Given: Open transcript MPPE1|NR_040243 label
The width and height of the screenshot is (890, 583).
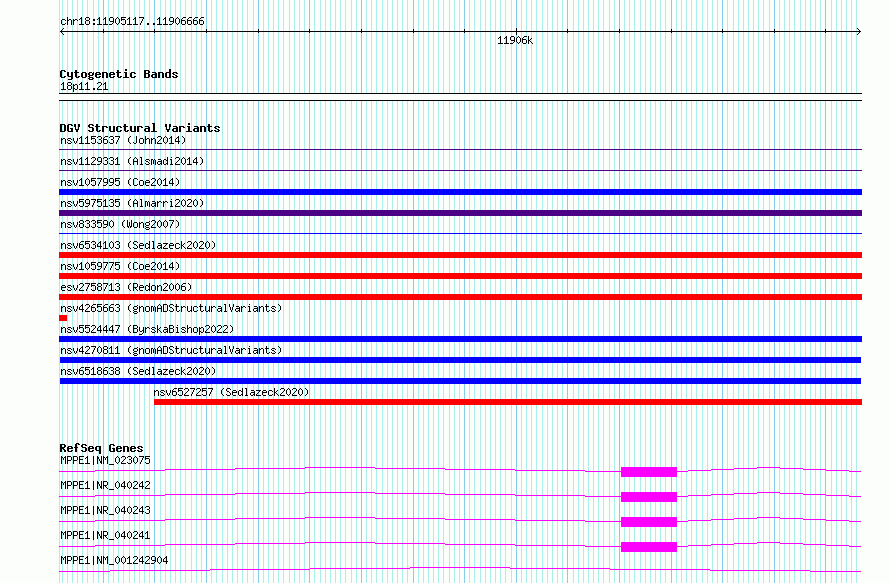Looking at the screenshot, I should tap(105, 510).
